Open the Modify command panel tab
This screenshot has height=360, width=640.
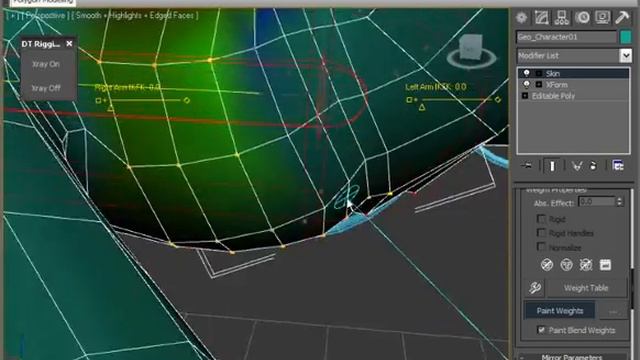542,18
